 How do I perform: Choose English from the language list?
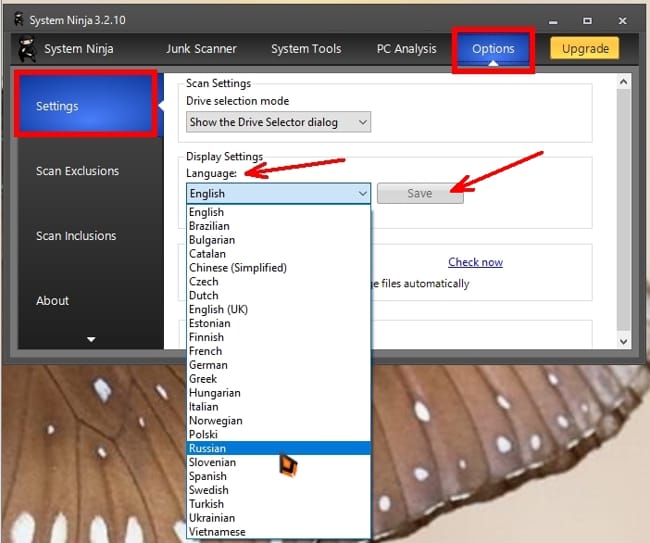[x=278, y=212]
